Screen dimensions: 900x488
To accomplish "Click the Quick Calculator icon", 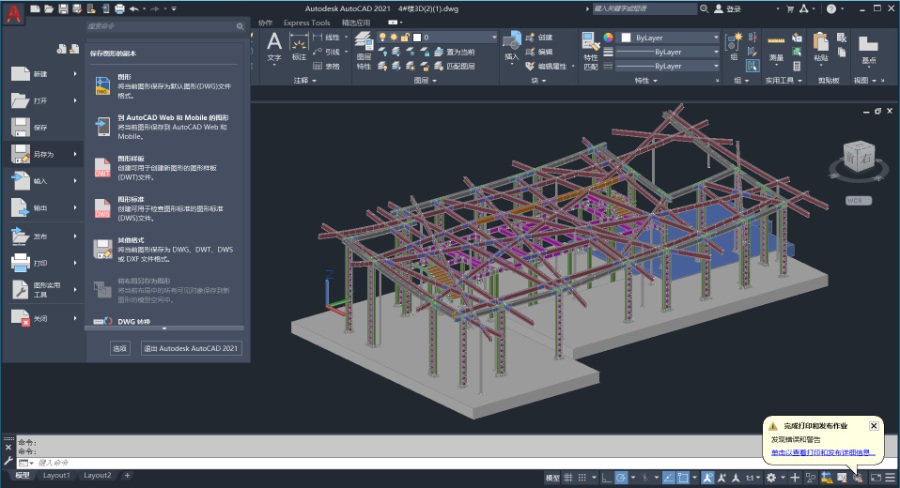I will tap(797, 66).
